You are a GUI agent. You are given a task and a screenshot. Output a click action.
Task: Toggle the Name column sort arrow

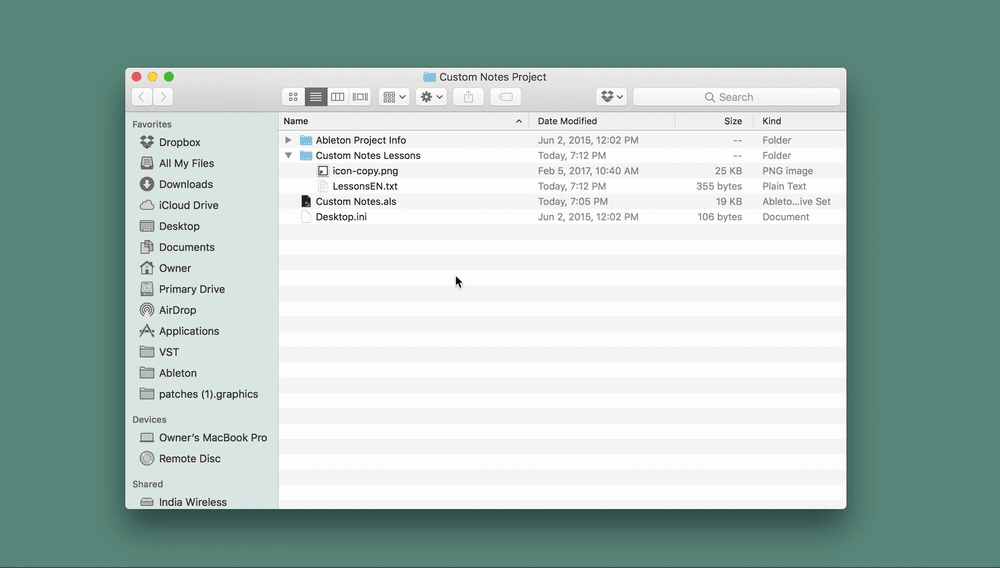(x=518, y=121)
